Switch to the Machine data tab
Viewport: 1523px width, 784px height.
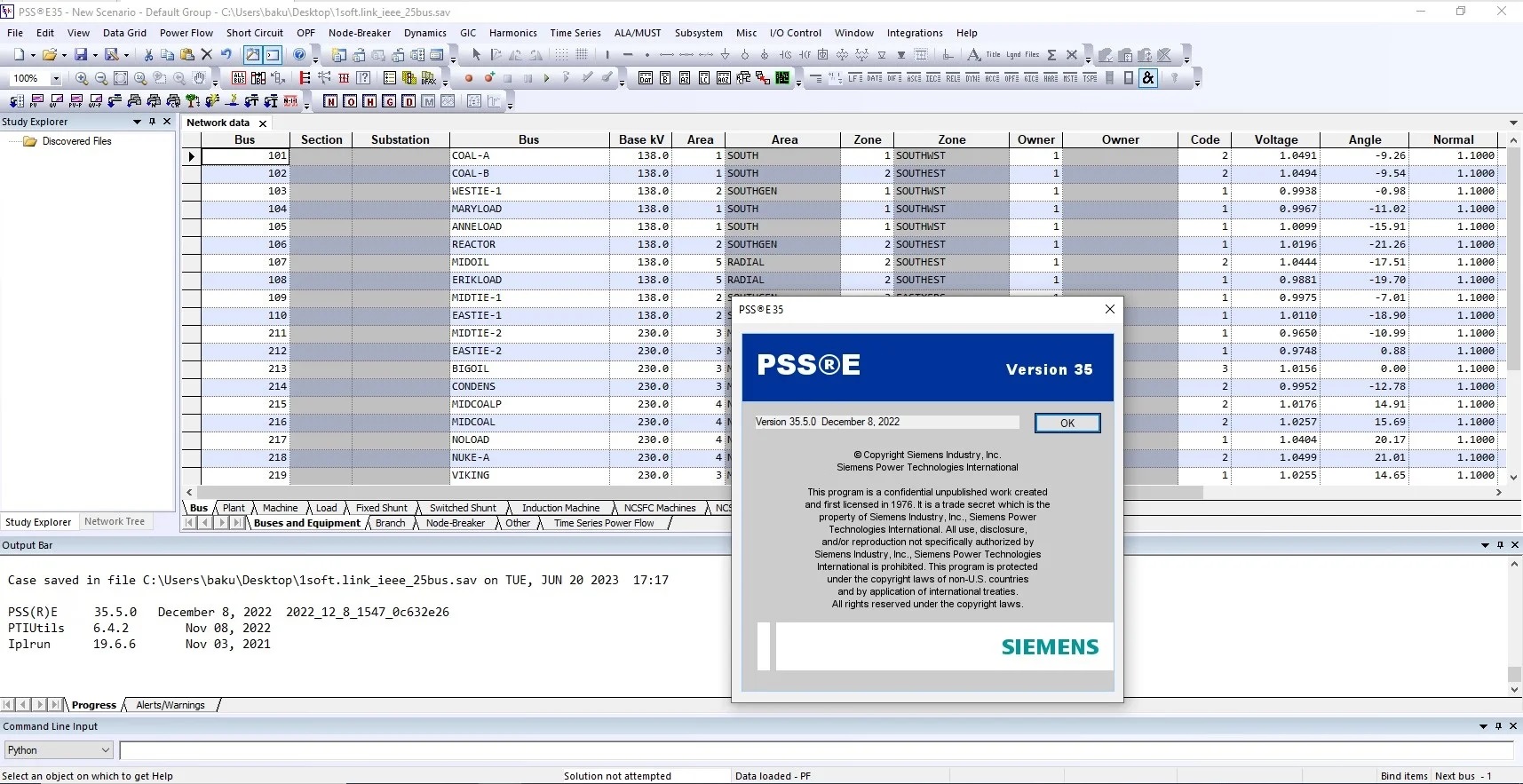pos(281,508)
